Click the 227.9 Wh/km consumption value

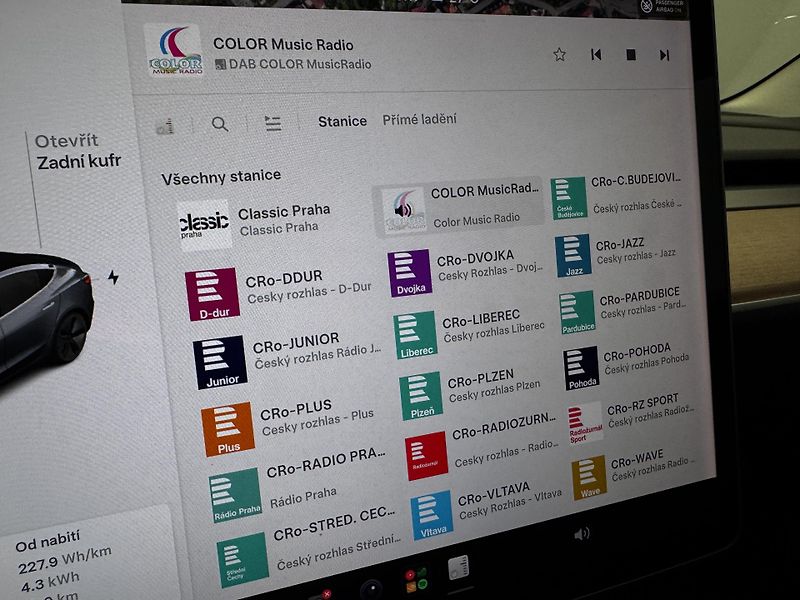[x=65, y=561]
